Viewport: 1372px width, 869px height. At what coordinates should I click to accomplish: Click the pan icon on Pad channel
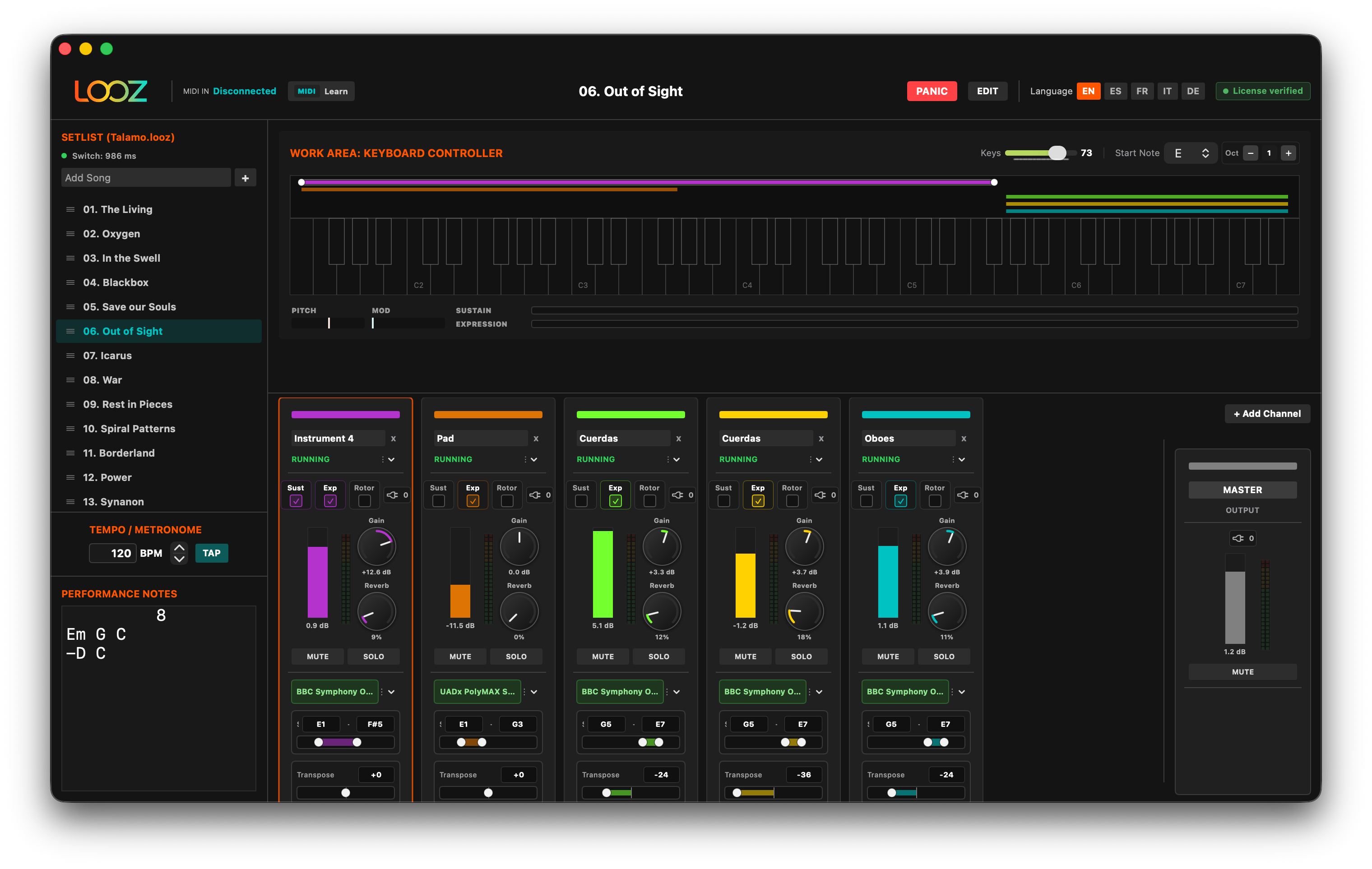point(535,495)
